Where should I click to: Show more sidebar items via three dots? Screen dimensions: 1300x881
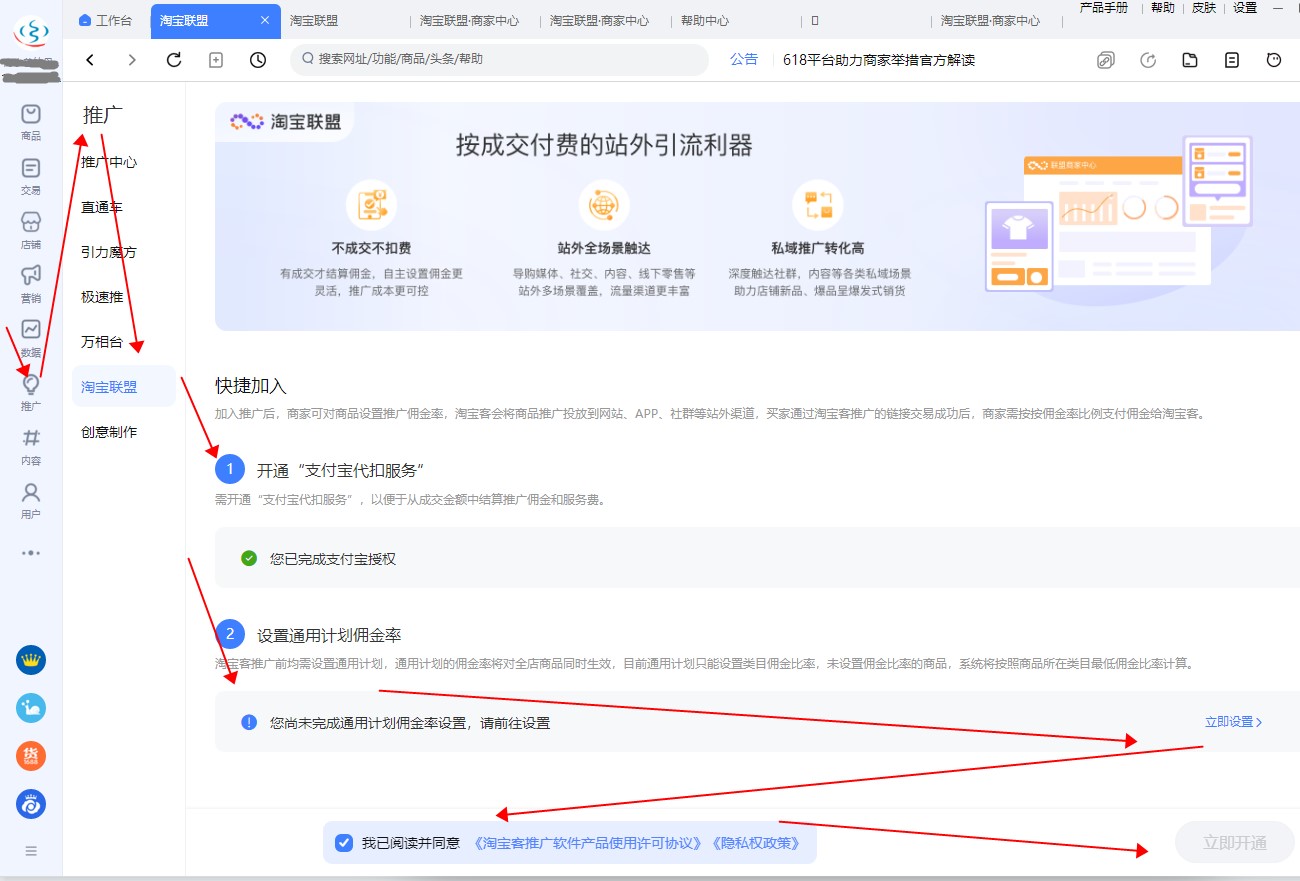point(31,552)
